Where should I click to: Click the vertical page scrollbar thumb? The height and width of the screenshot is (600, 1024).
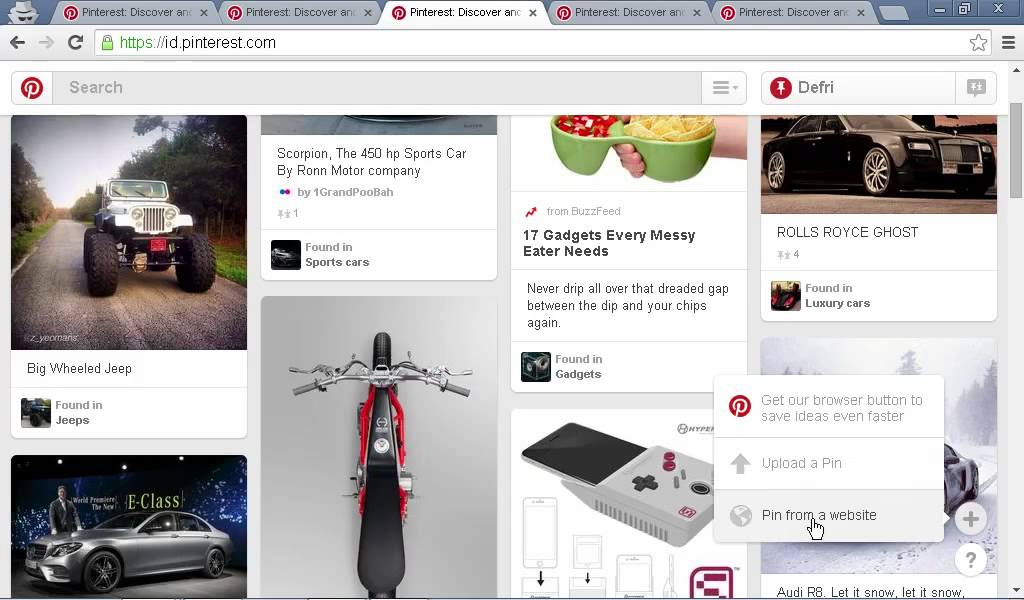coord(1016,150)
